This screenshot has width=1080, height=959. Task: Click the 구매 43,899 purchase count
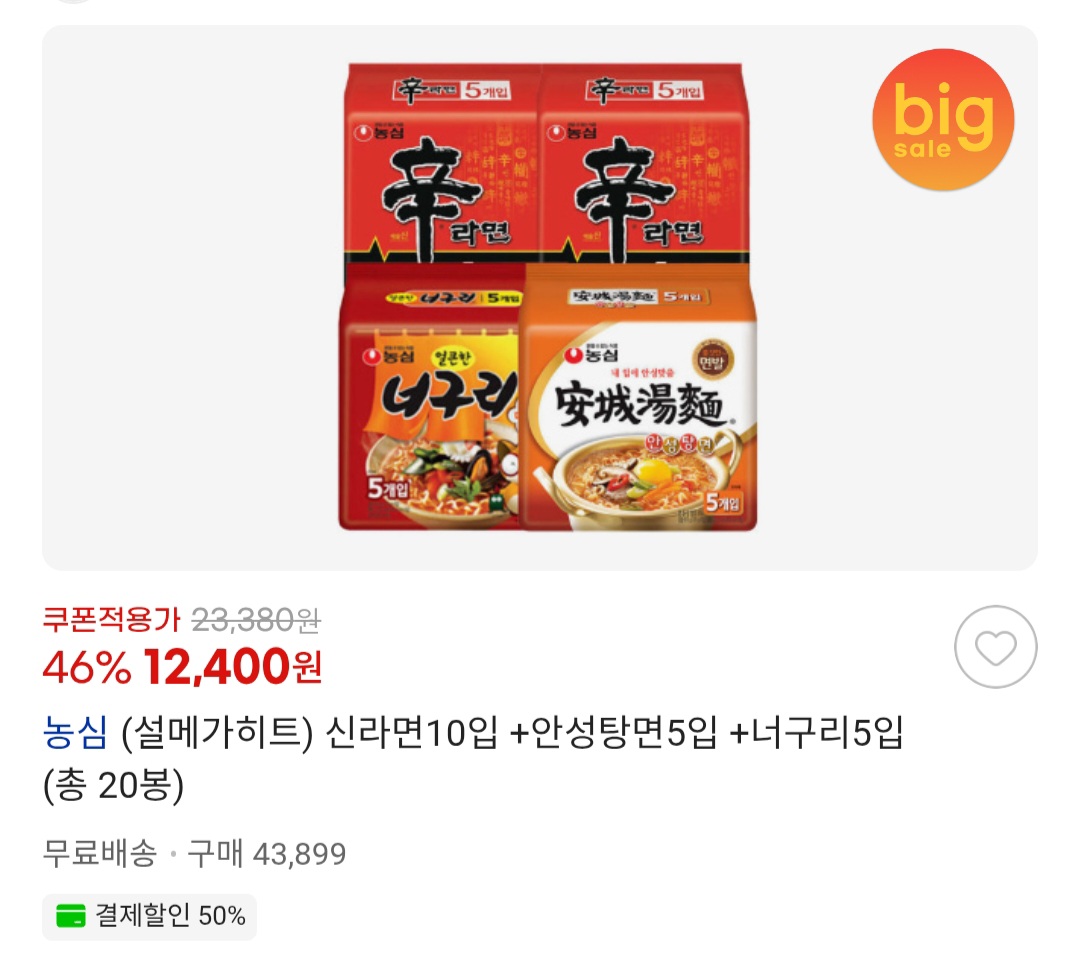pos(267,854)
